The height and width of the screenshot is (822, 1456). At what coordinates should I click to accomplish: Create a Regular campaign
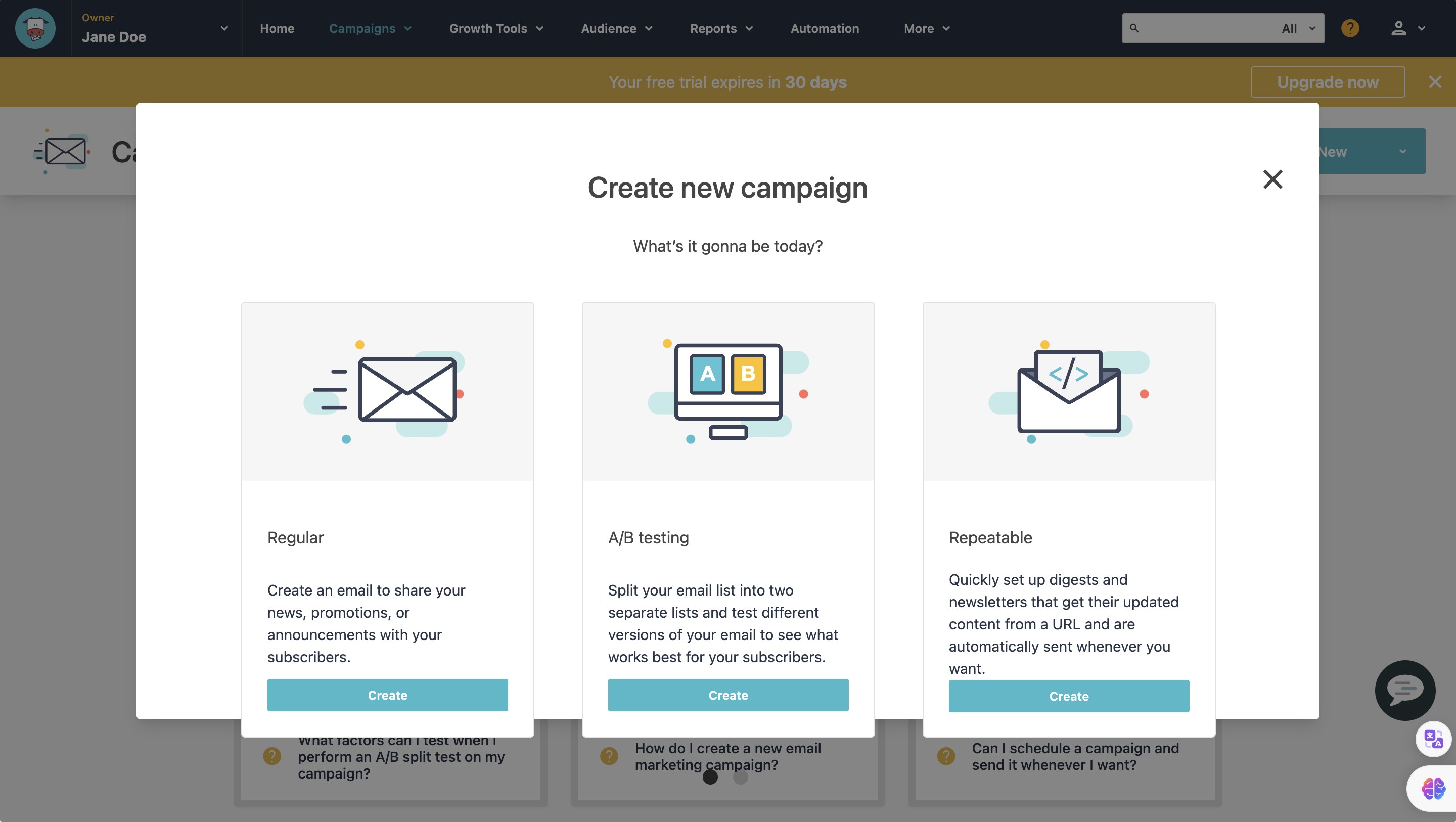pos(387,695)
